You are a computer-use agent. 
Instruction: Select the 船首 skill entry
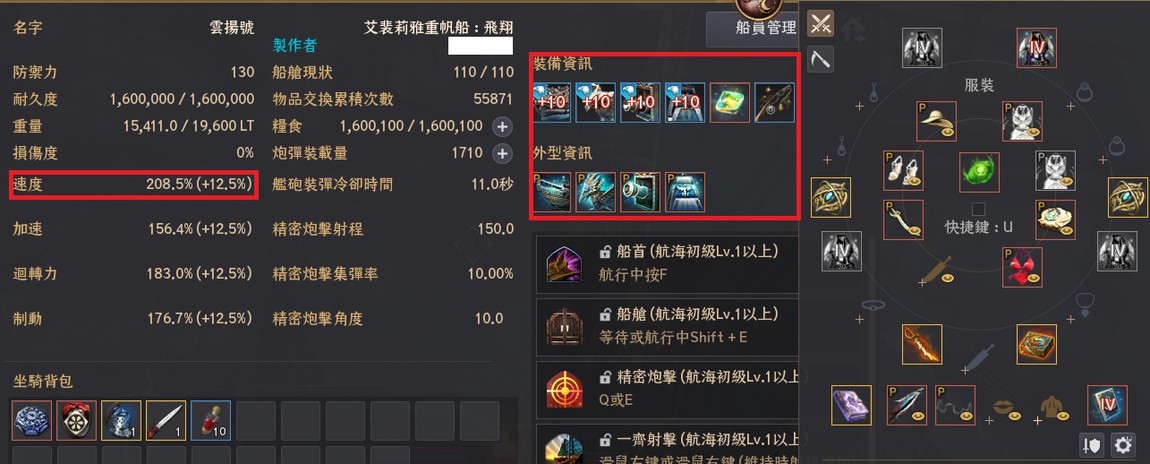667,264
